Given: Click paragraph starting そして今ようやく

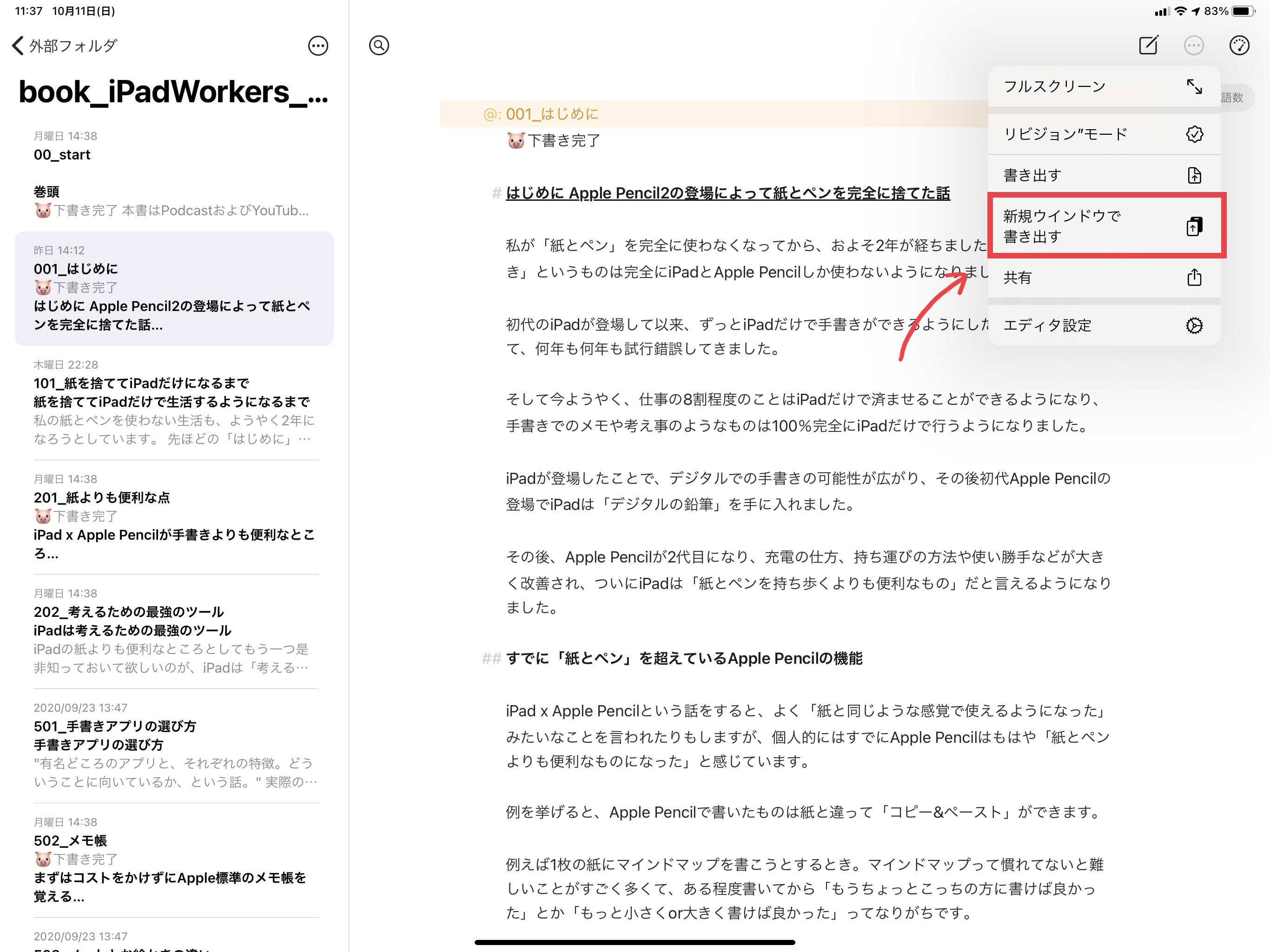Looking at the screenshot, I should pos(803,412).
